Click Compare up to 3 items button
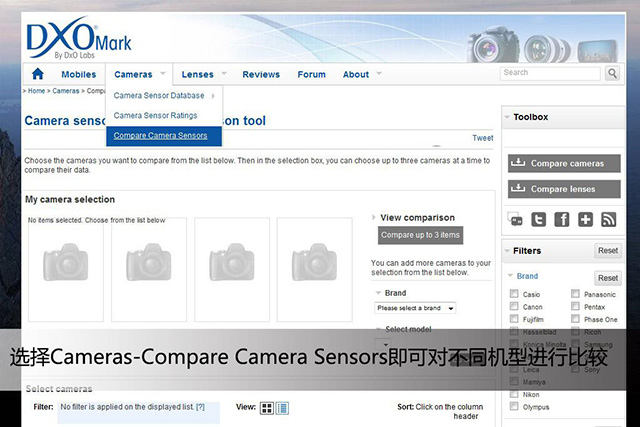This screenshot has height=427, width=640. point(420,235)
